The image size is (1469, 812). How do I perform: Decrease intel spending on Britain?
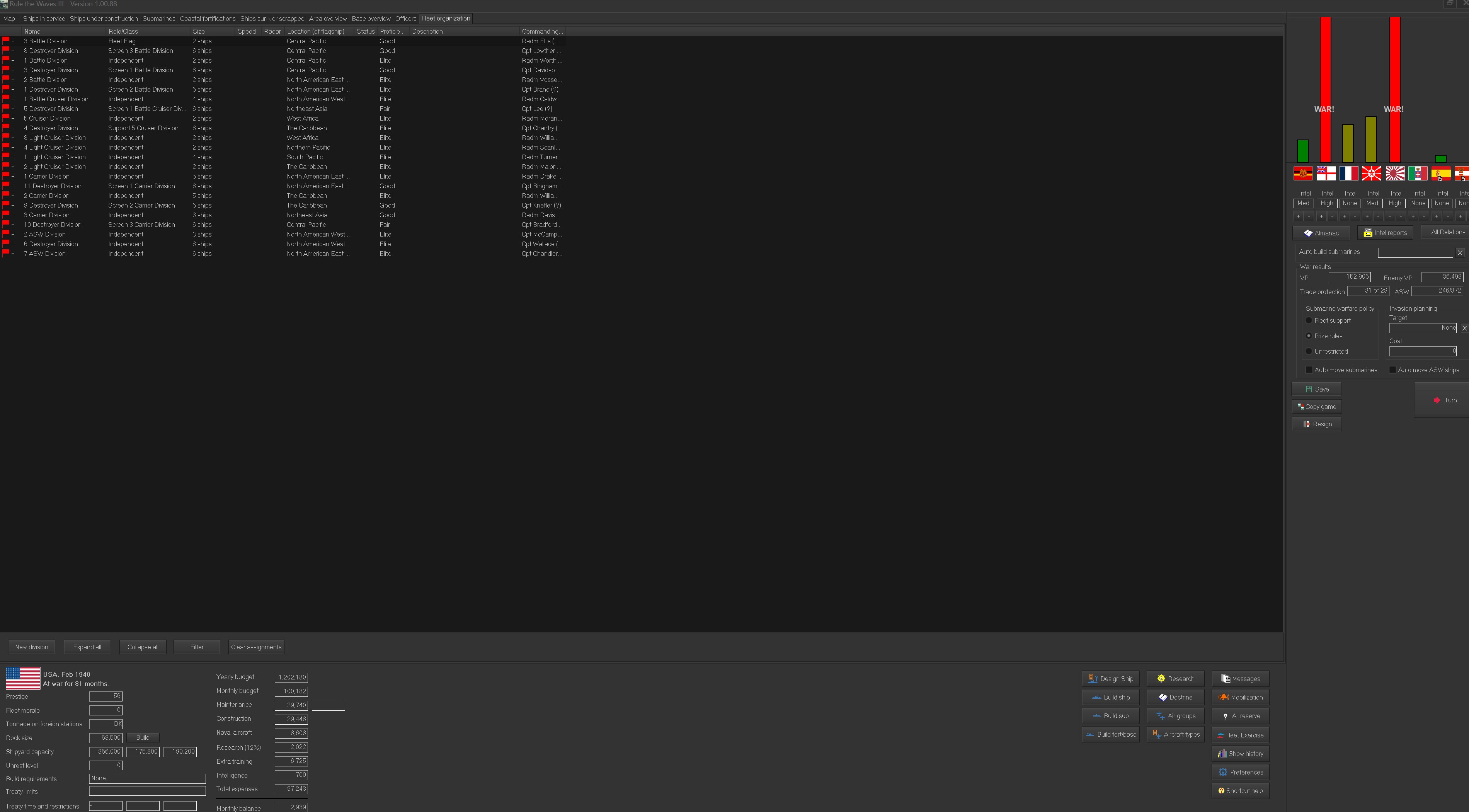1332,216
